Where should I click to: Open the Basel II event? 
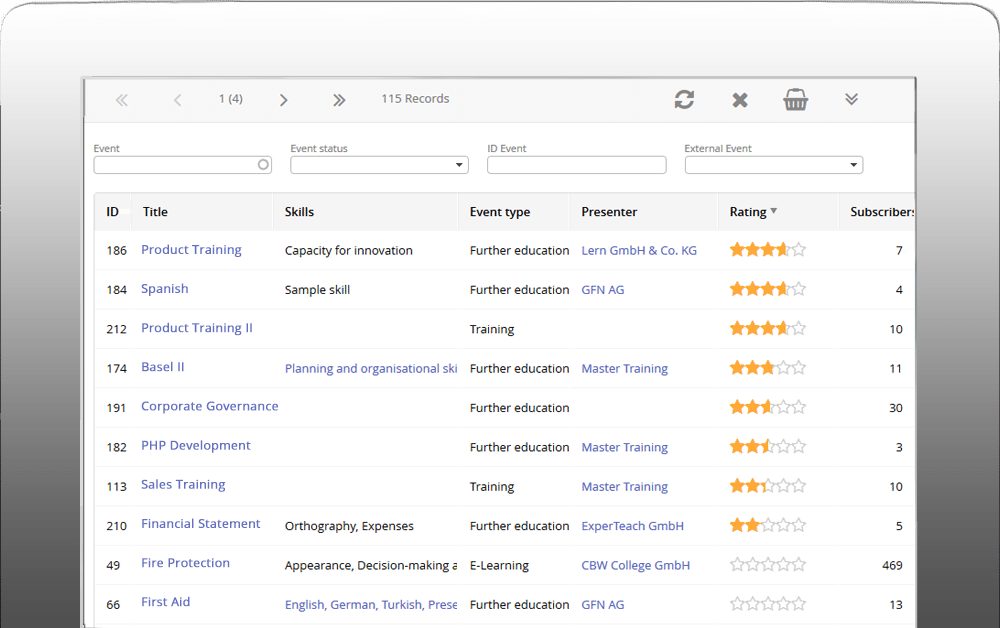(x=163, y=367)
